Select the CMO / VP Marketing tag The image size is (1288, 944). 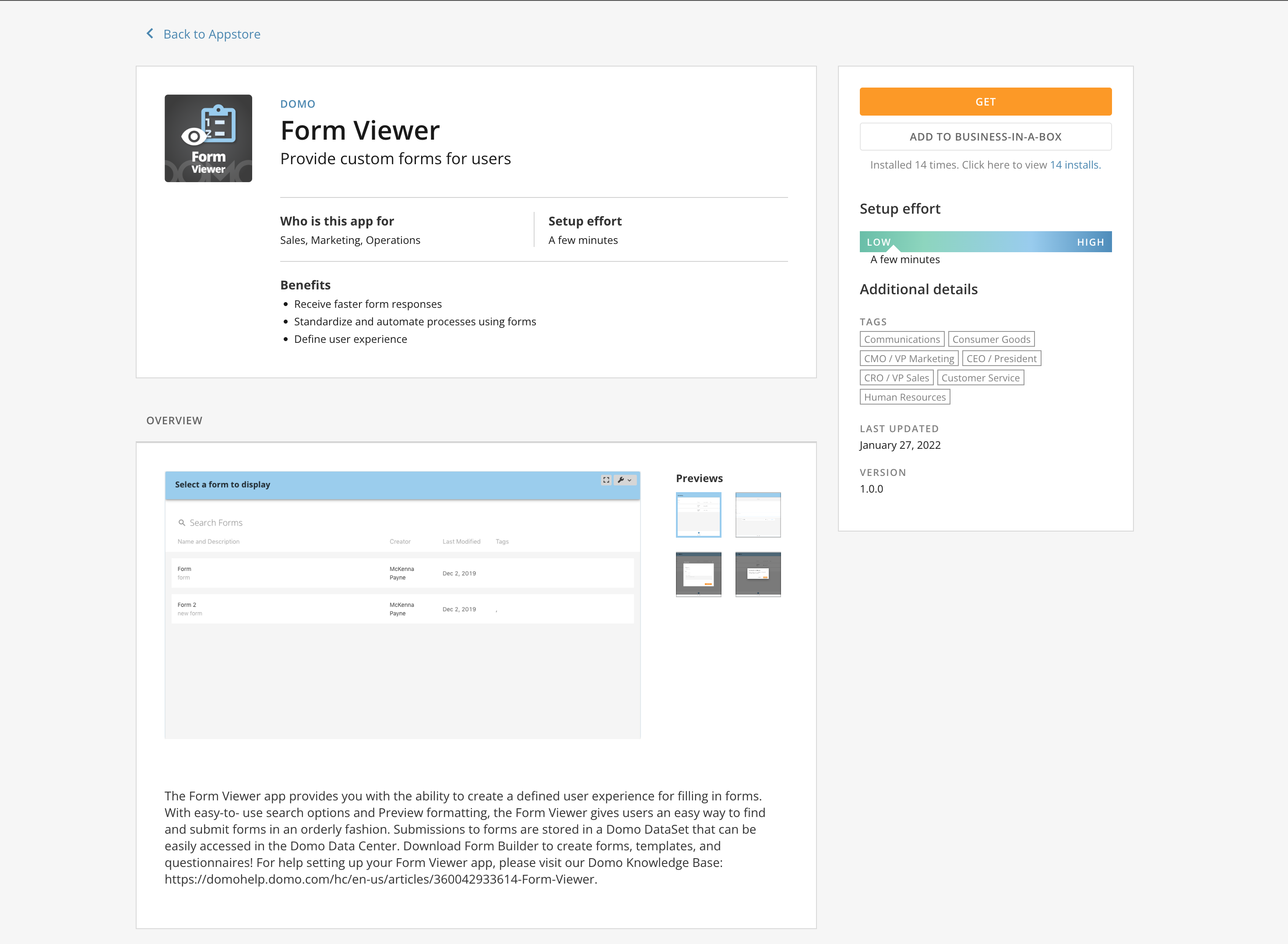point(908,359)
